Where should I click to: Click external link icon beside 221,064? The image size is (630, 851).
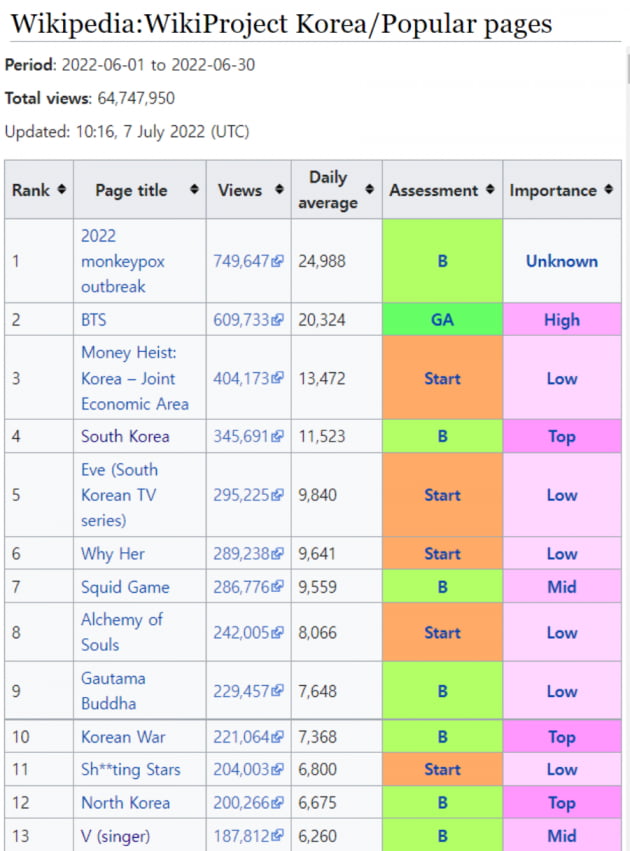(x=277, y=736)
